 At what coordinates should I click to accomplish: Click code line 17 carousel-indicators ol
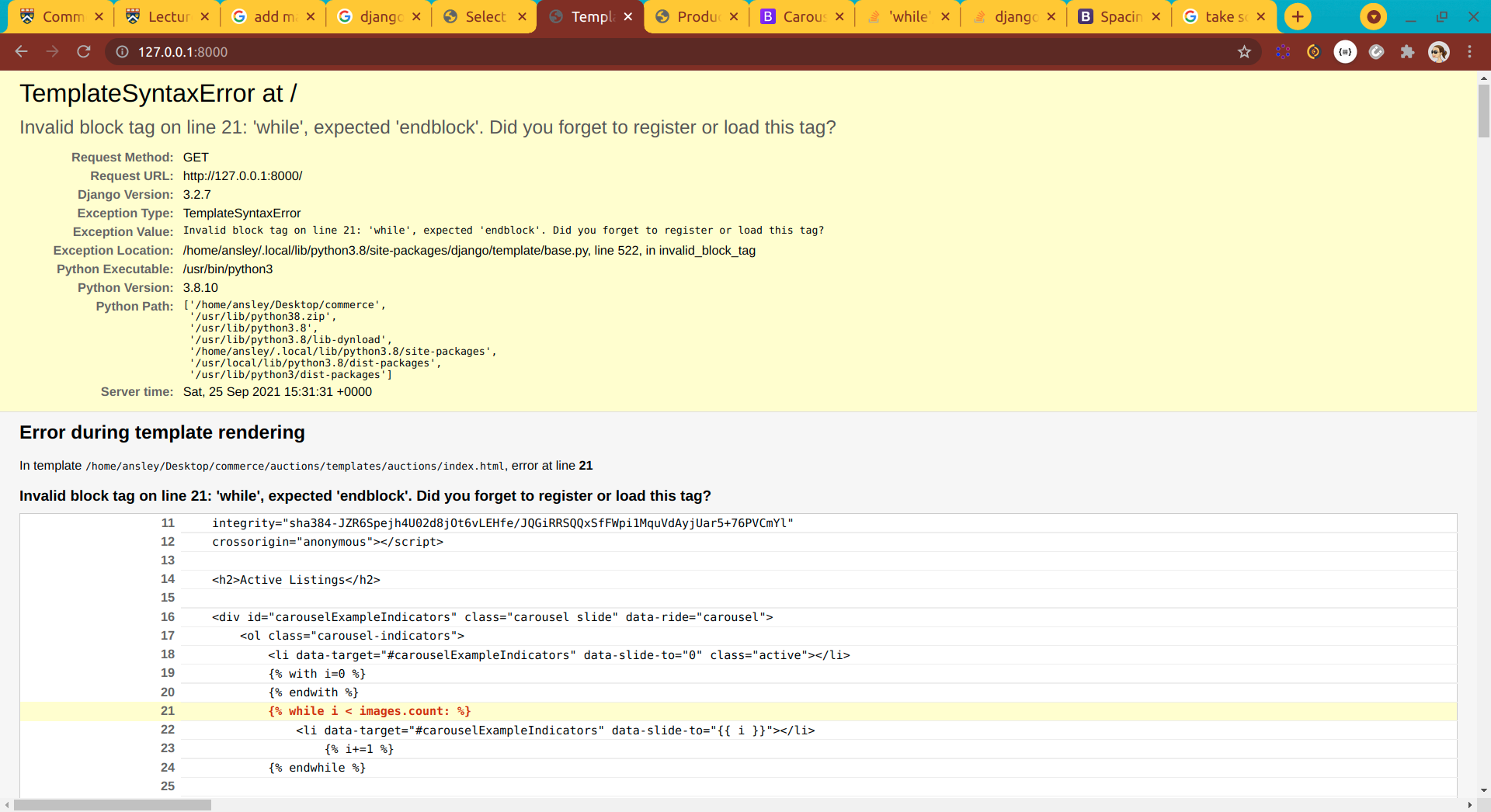pos(352,636)
